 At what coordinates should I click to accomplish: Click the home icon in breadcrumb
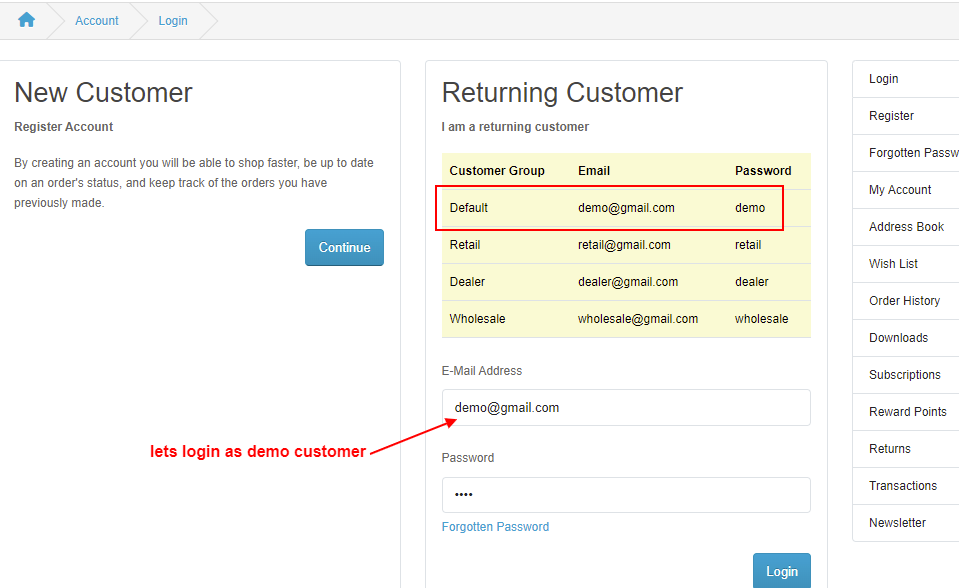click(x=26, y=20)
